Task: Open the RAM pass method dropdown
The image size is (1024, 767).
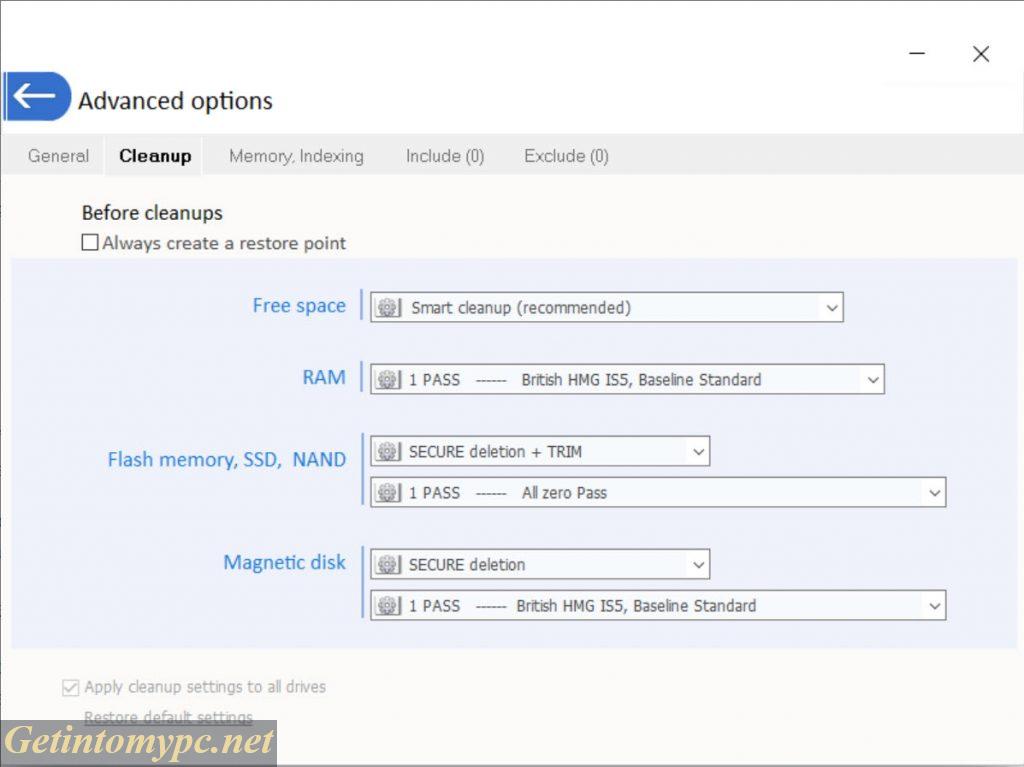Action: [872, 380]
